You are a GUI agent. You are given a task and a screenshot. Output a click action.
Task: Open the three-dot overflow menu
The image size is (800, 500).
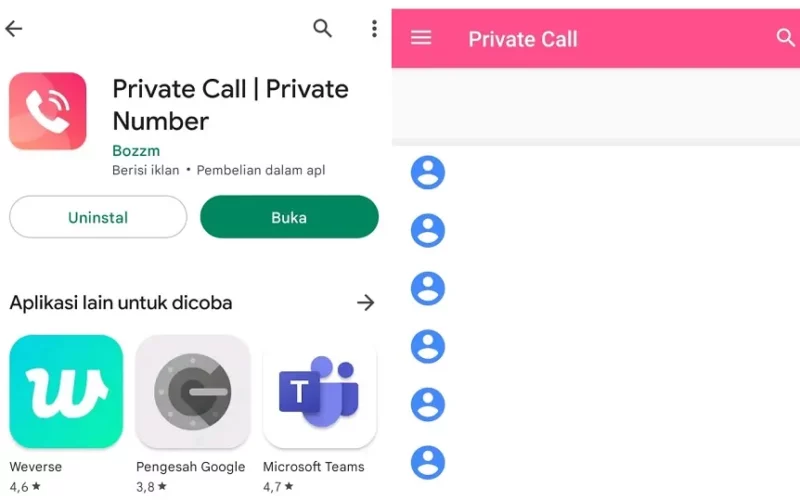374,29
